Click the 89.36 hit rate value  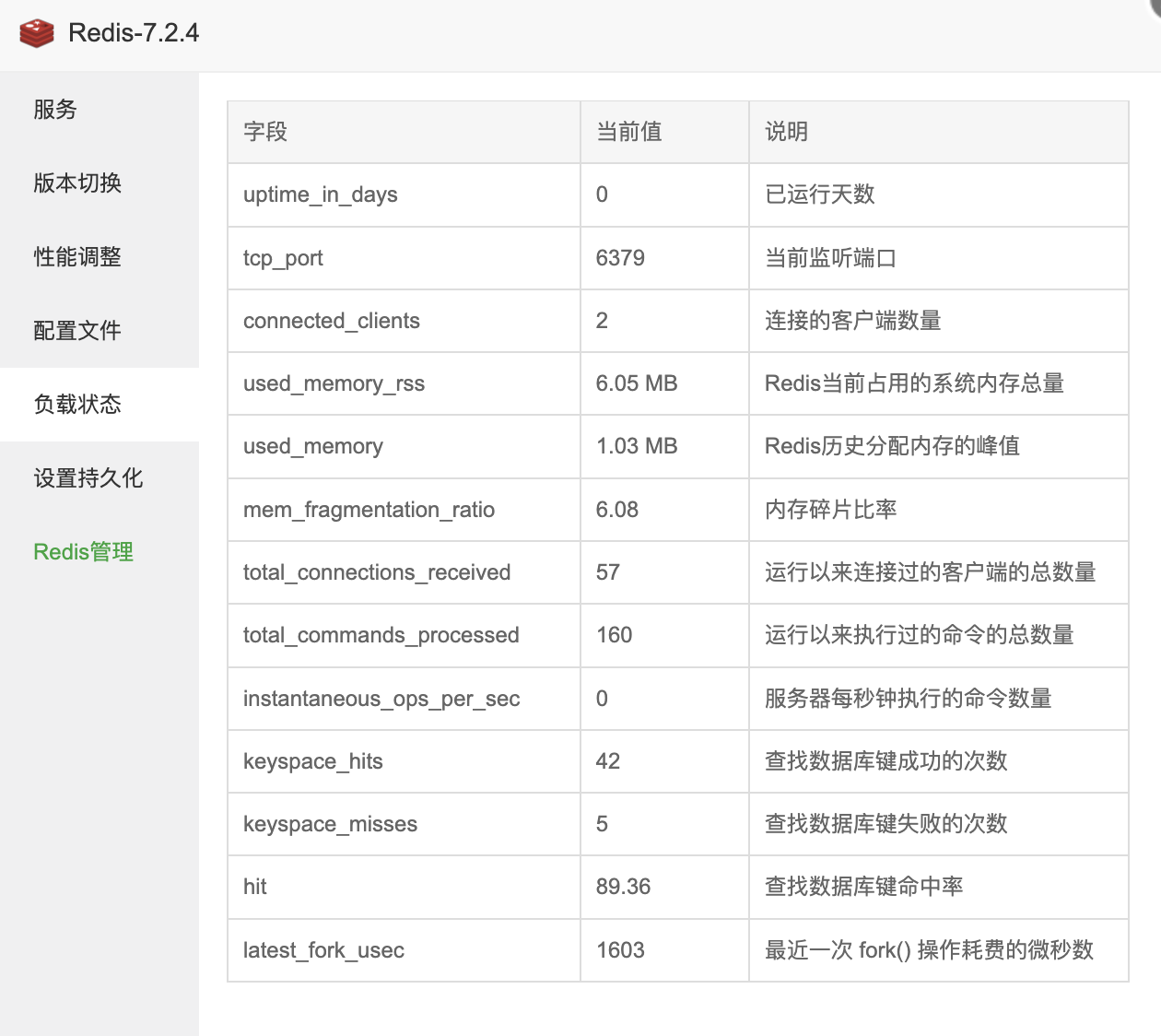pyautogui.click(x=623, y=887)
